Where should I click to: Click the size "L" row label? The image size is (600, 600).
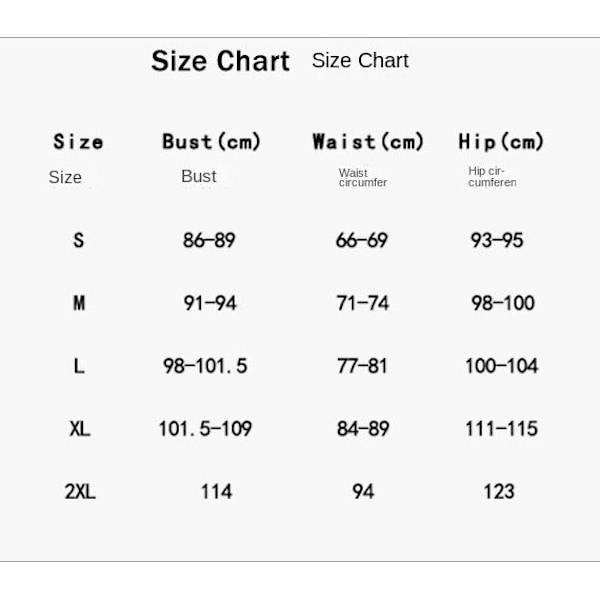[79, 366]
